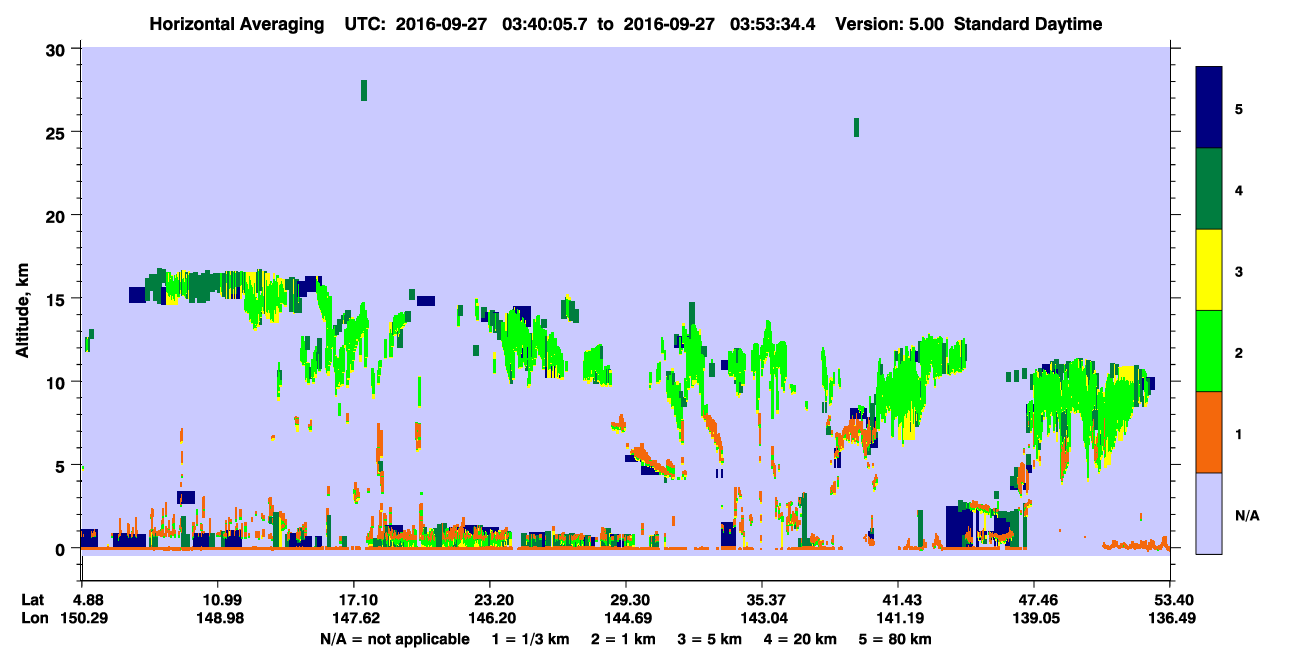Click the altitude tick label 0
Screen dimensions: 1300x667
click(61, 549)
